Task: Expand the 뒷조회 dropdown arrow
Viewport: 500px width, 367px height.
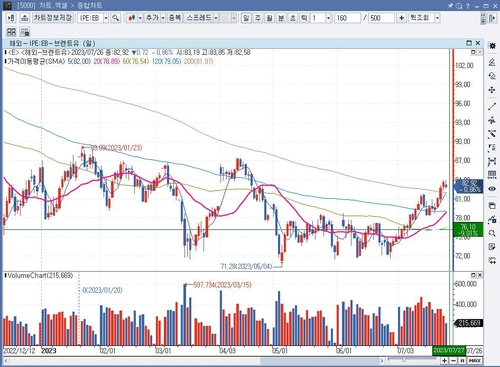Action: point(437,18)
